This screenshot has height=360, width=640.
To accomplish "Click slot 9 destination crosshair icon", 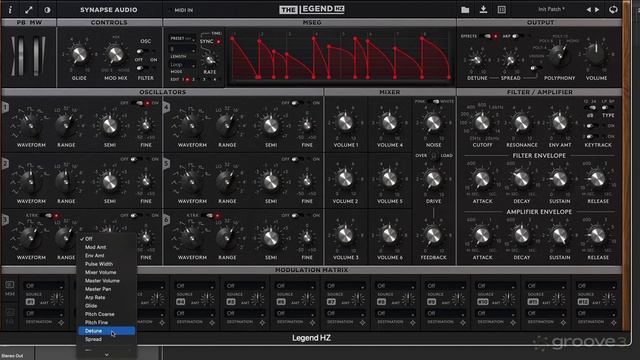I will [463, 322].
